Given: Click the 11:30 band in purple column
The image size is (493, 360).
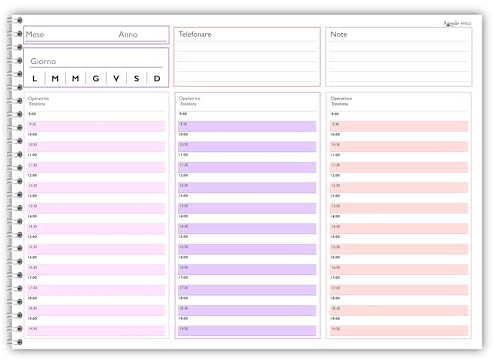Looking at the screenshot, I should [247, 167].
